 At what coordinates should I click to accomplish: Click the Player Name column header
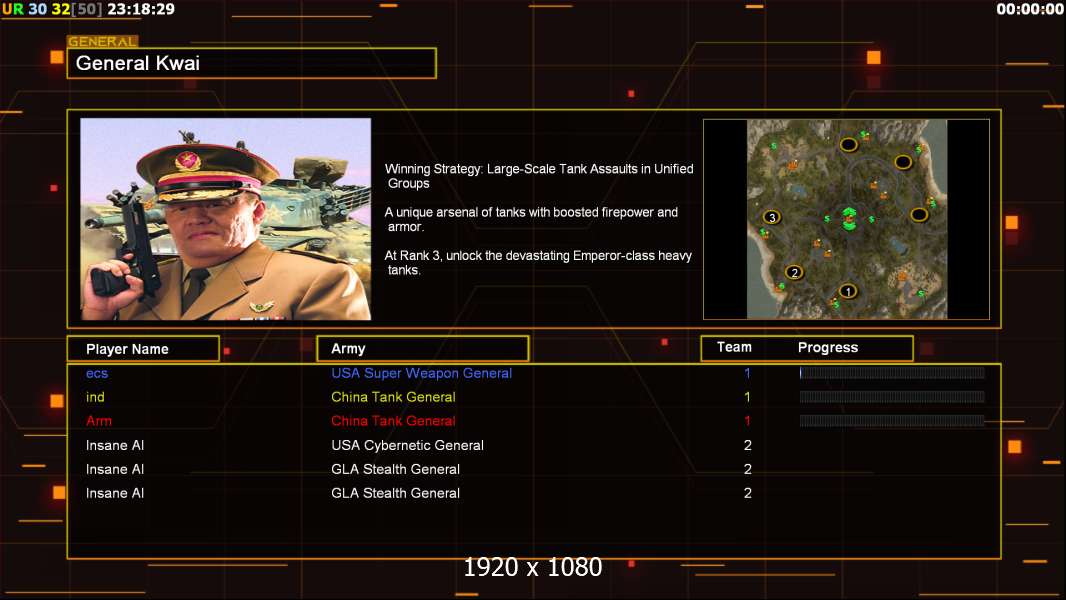pyautogui.click(x=143, y=349)
